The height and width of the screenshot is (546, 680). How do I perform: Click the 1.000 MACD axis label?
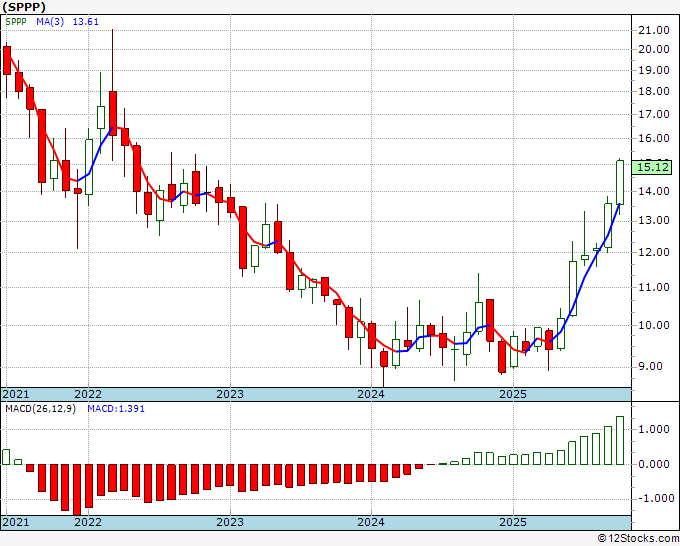654,429
